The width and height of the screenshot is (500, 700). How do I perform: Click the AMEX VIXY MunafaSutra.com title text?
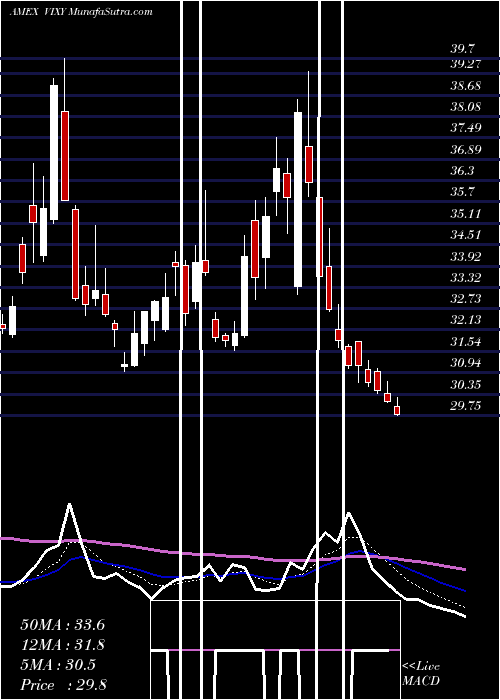tap(81, 12)
